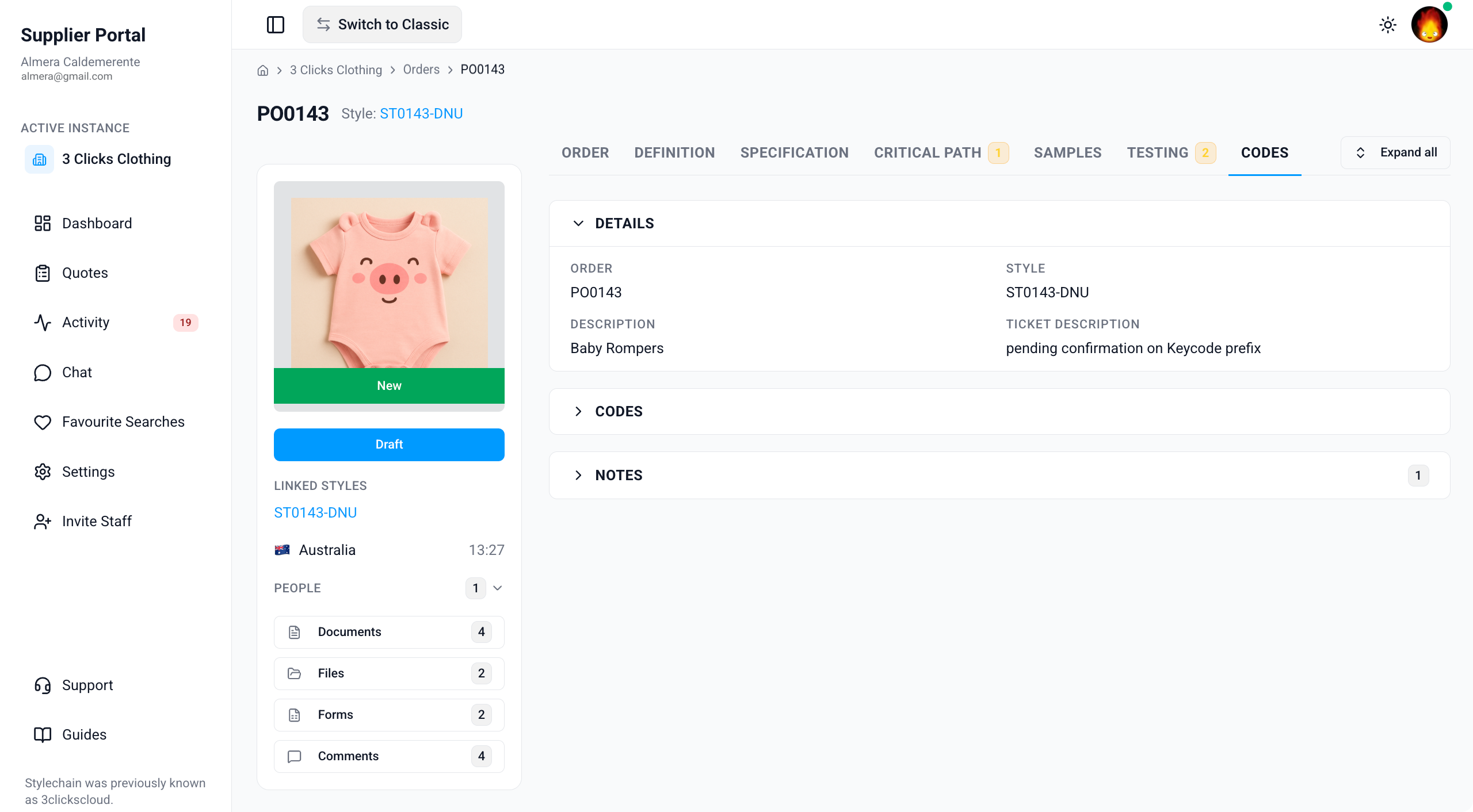Screen dimensions: 1473x812
Task: Click the ST0143-DNU style value in Details
Action: point(1047,292)
